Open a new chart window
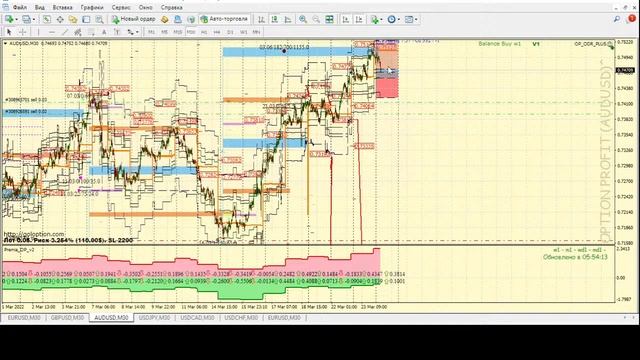The height and width of the screenshot is (360, 640). (9, 19)
